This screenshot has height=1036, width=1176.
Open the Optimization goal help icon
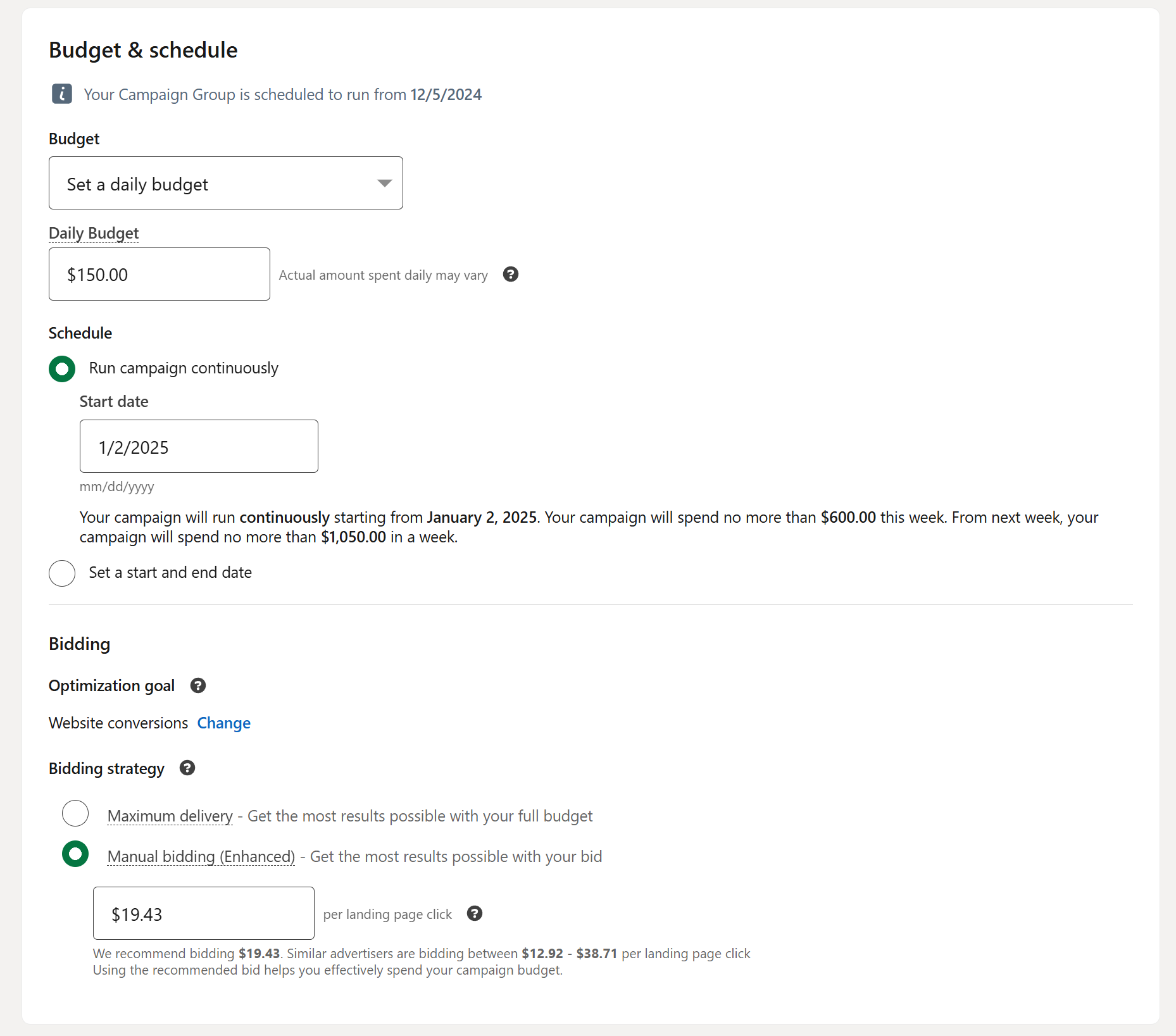point(198,685)
